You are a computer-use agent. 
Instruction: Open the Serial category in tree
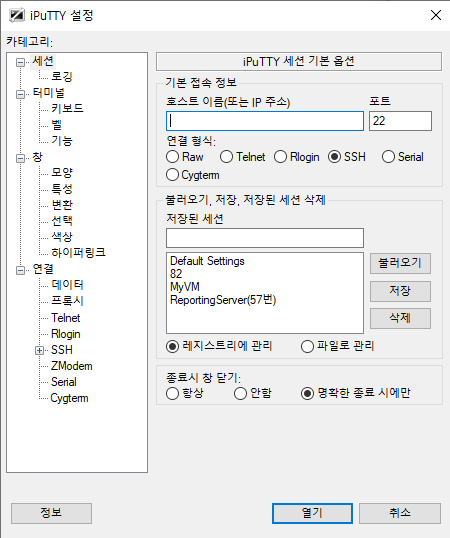pyautogui.click(x=63, y=382)
